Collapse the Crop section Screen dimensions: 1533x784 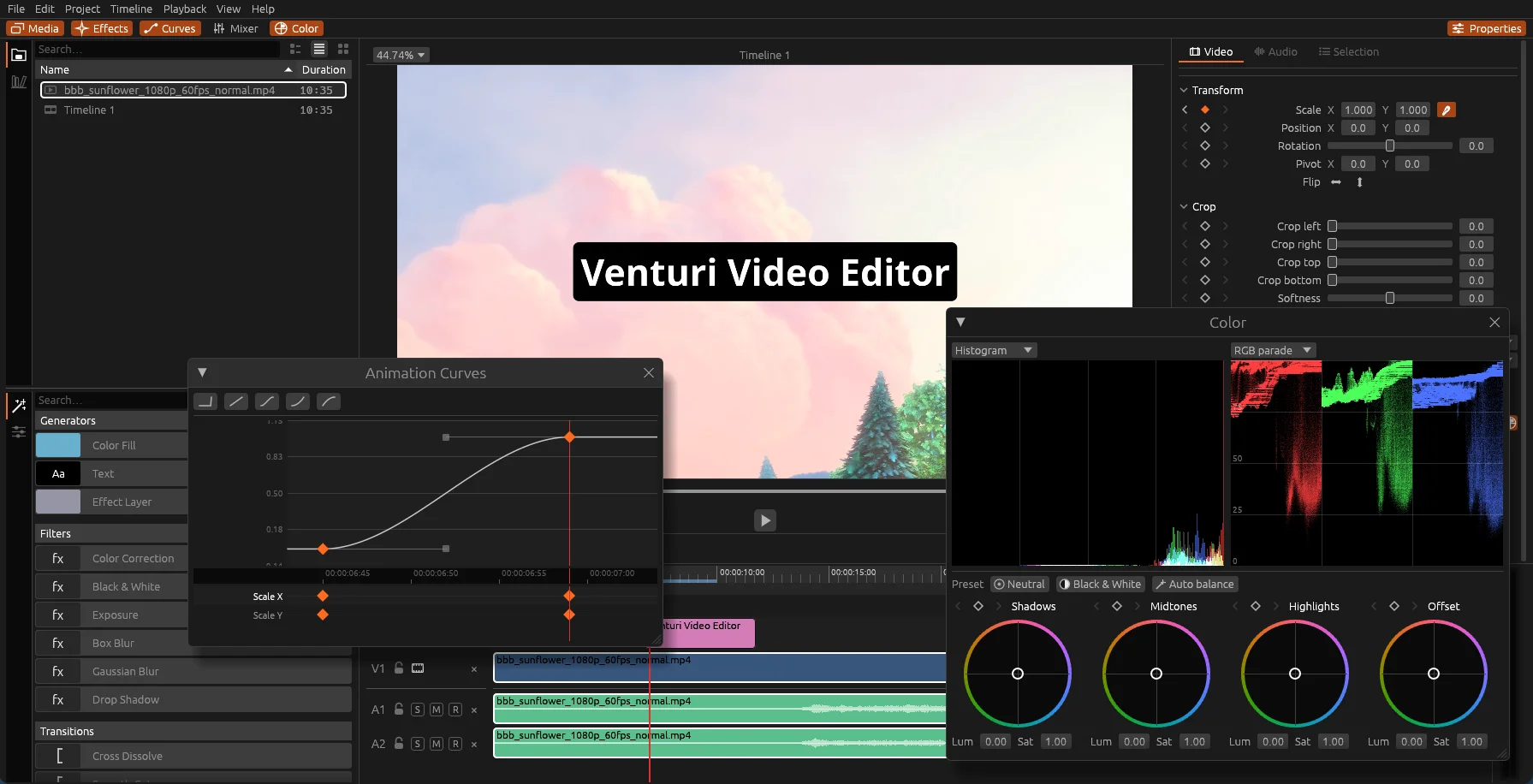click(x=1184, y=206)
